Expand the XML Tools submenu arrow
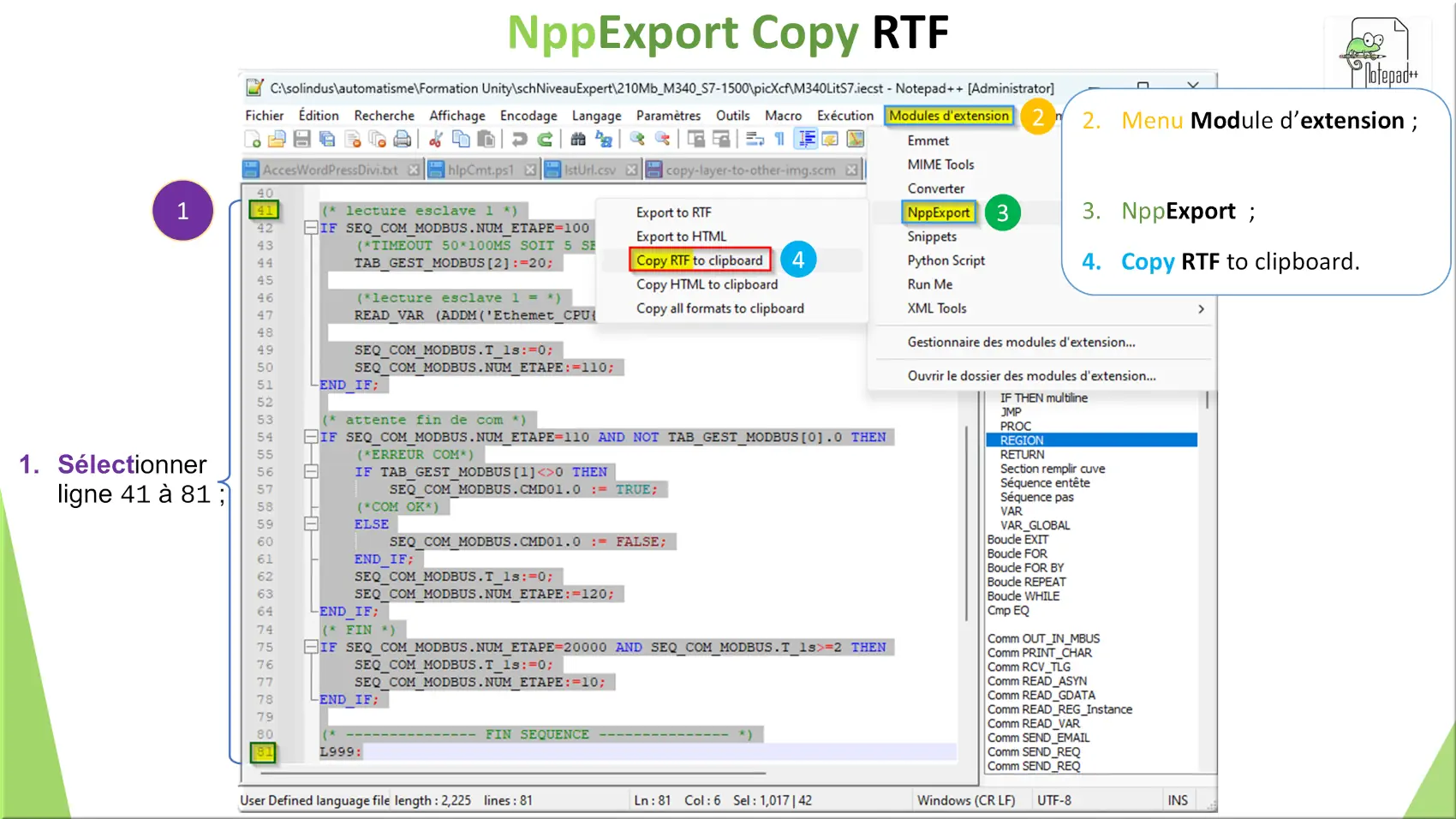1456x819 pixels. pyautogui.click(x=1201, y=308)
